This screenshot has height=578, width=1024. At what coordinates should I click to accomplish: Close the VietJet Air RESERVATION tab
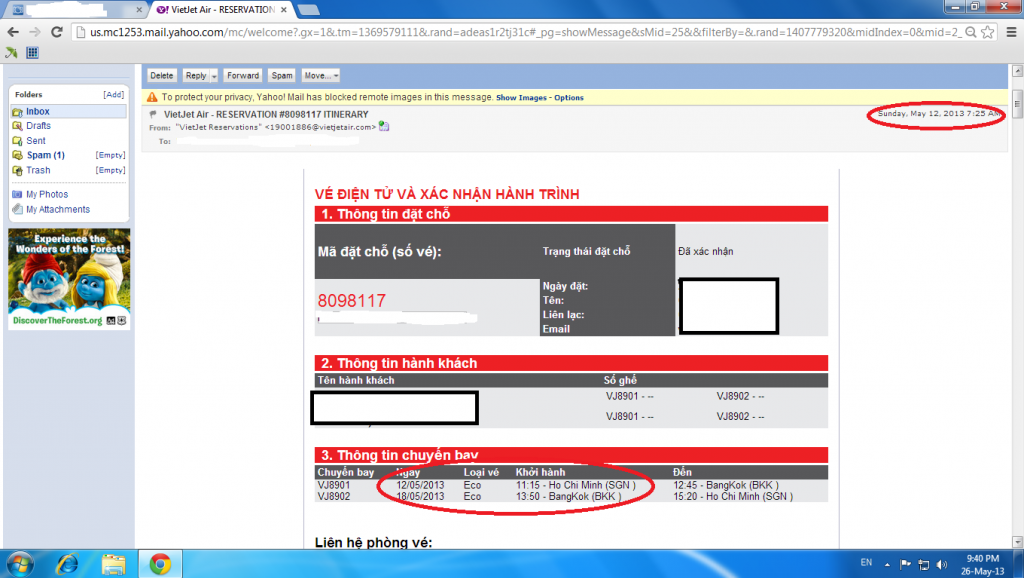click(283, 10)
